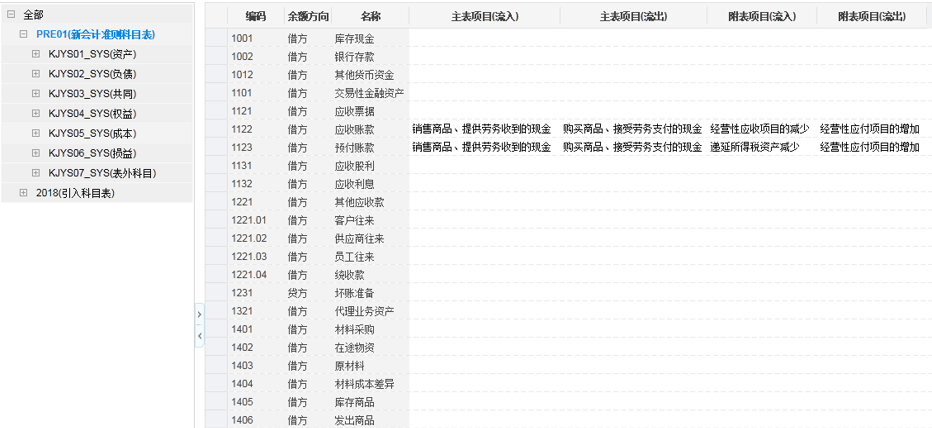Select the 其他应收款 name cell
932x428 pixels.
click(x=370, y=202)
